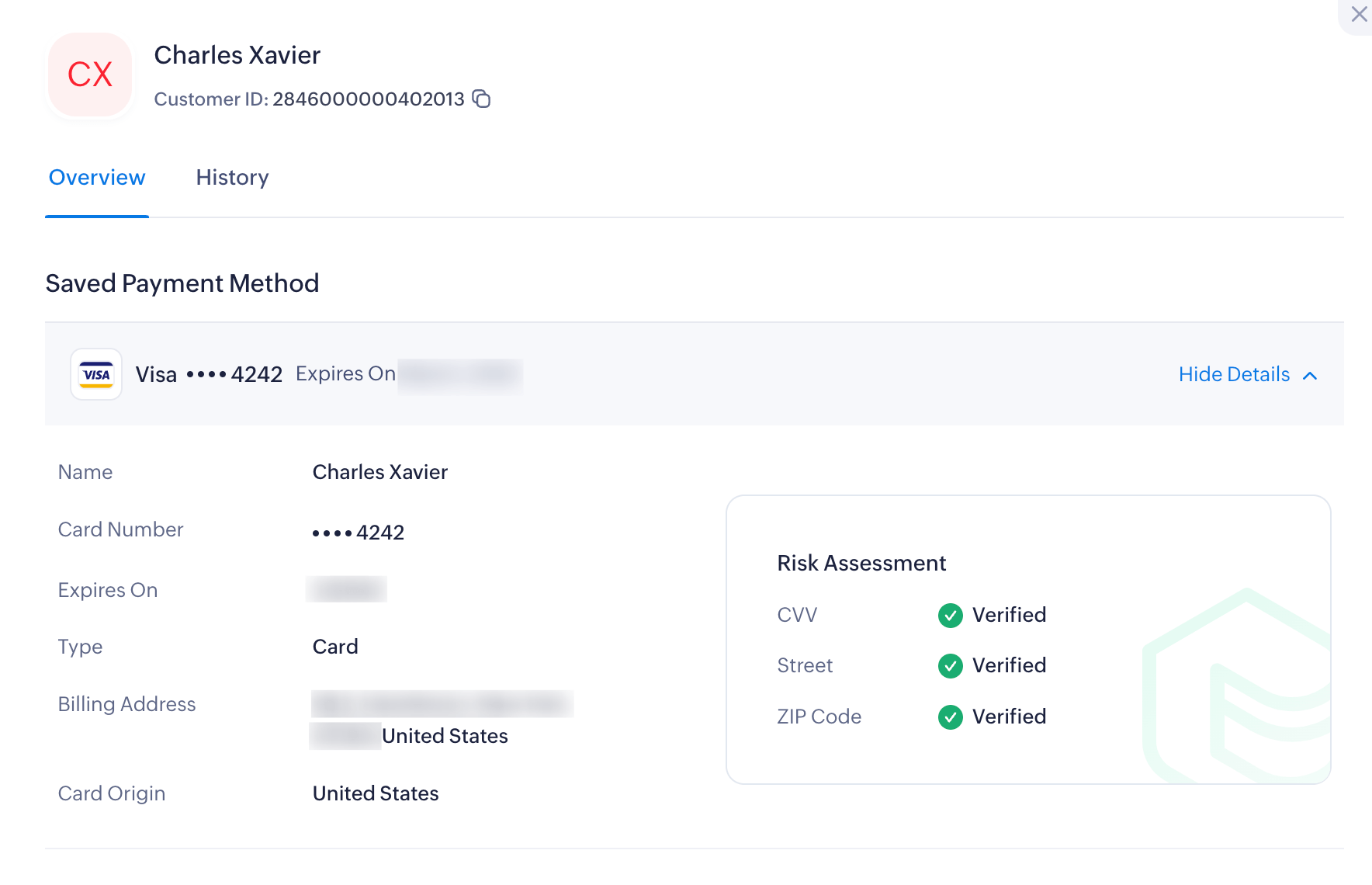Click the blurred billing address value
The width and height of the screenshot is (1372, 885).
pyautogui.click(x=442, y=704)
